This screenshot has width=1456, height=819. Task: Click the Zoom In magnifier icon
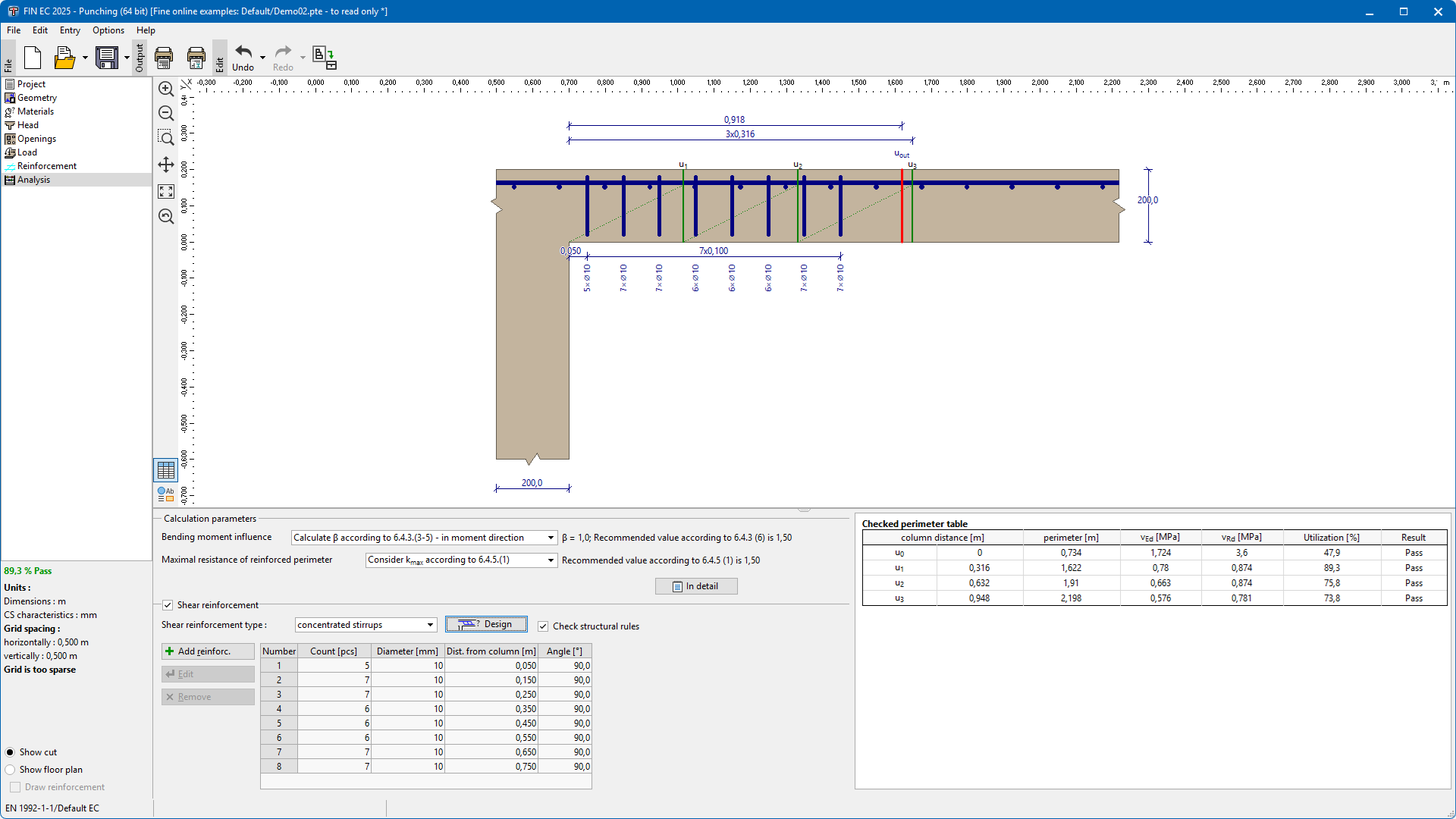(166, 89)
